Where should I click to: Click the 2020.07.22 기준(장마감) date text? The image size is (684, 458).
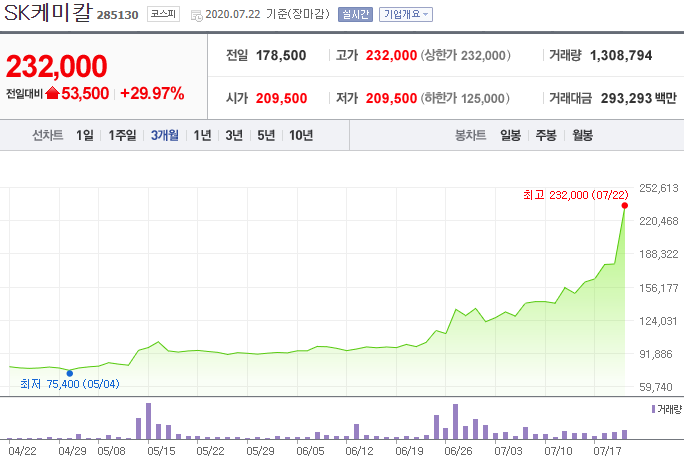click(267, 14)
